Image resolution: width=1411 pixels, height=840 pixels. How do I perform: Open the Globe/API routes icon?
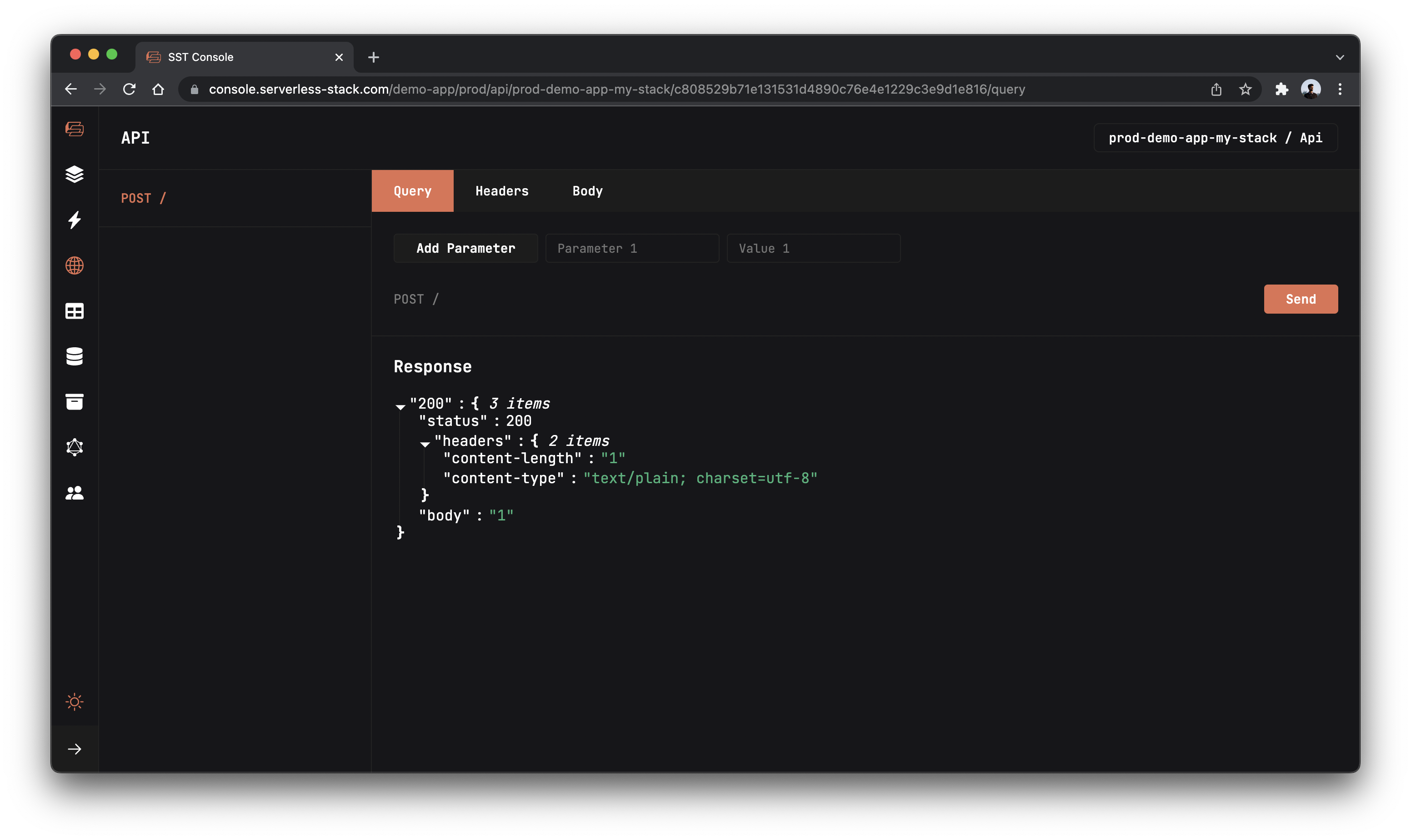click(74, 265)
